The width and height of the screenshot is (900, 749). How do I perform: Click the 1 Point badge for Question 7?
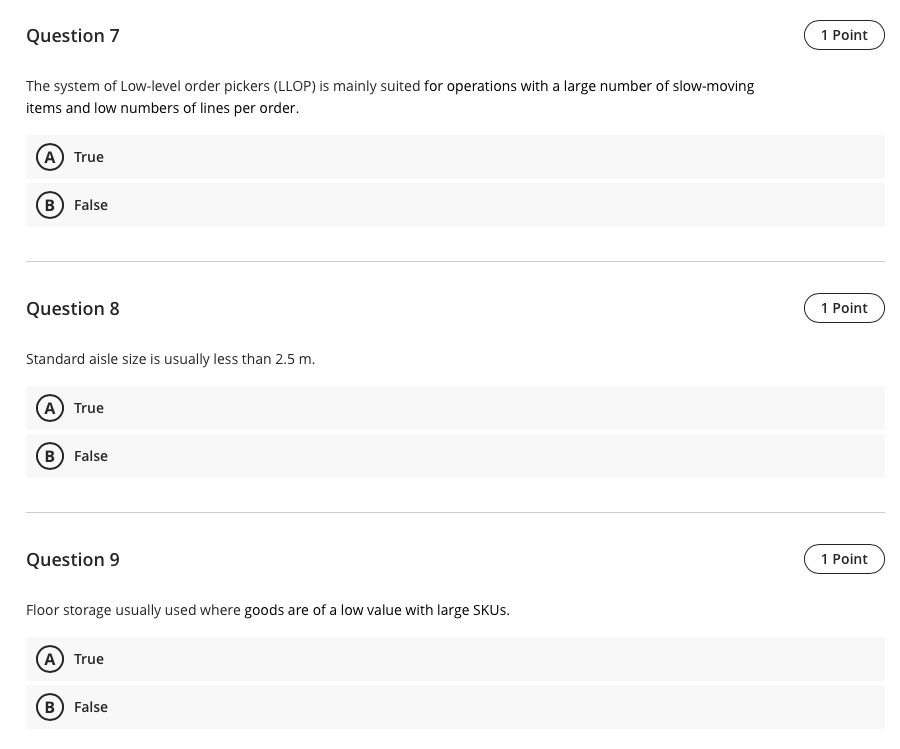844,35
